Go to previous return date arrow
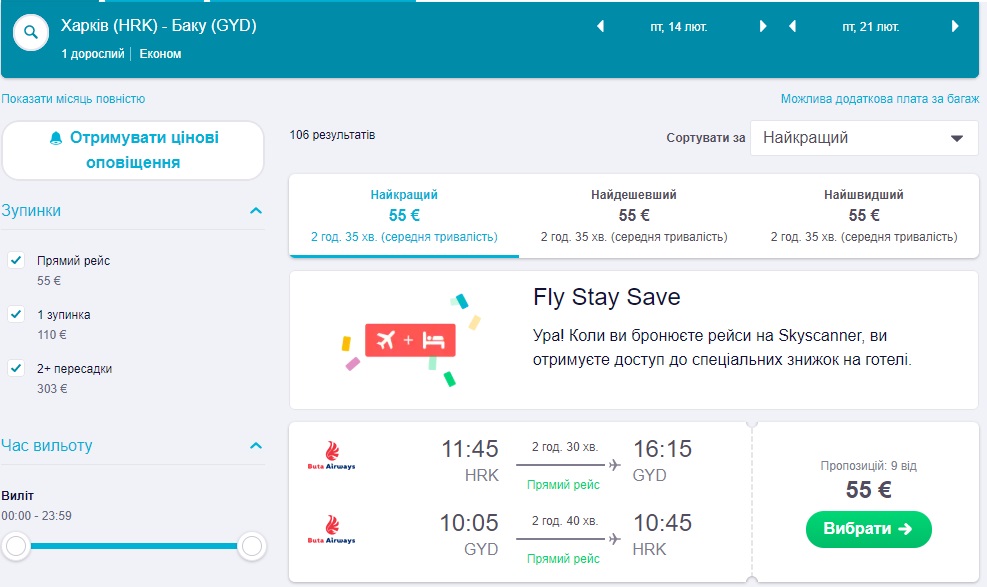This screenshot has height=587, width=987. click(792, 27)
